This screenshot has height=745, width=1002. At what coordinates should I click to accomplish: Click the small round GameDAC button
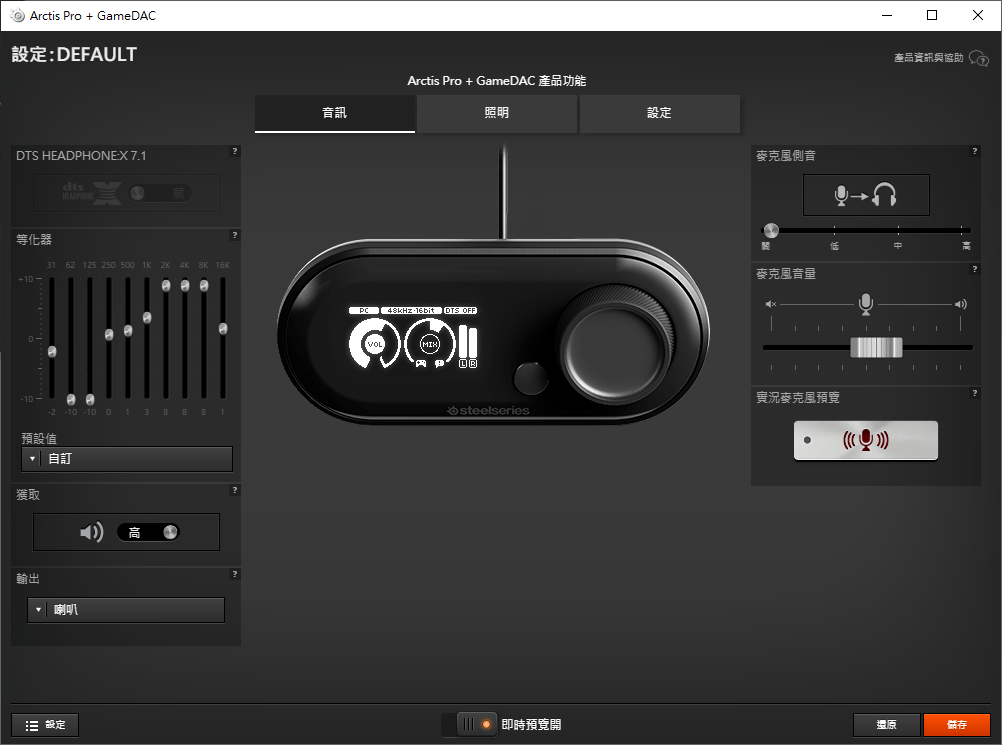point(530,378)
